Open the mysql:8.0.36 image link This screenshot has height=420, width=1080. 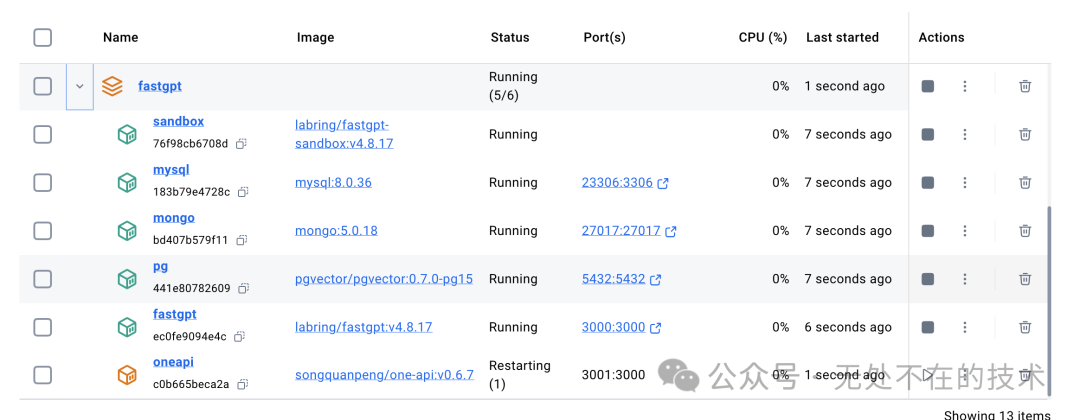(x=333, y=182)
